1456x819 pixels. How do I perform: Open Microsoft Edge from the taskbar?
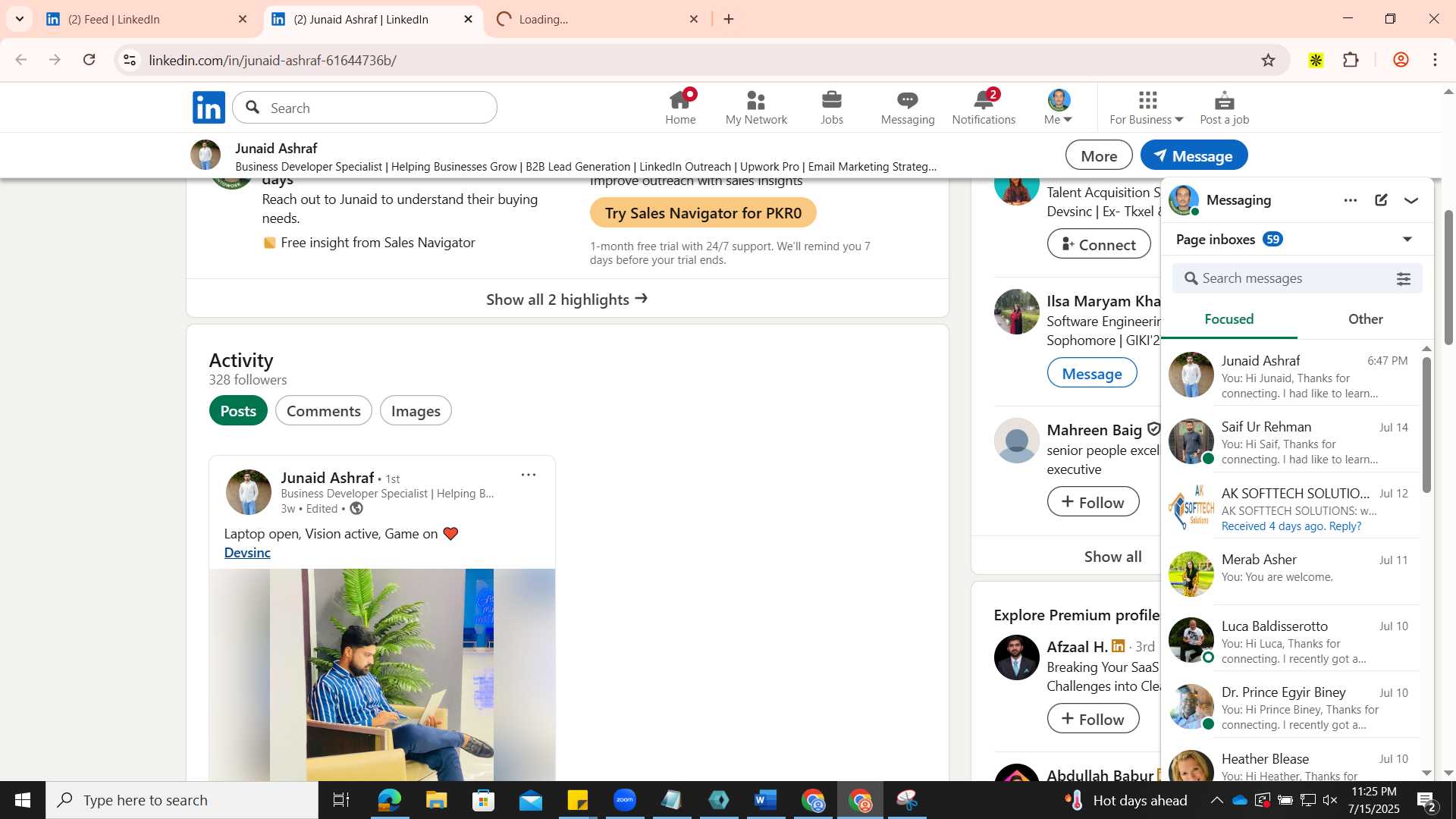coord(389,800)
